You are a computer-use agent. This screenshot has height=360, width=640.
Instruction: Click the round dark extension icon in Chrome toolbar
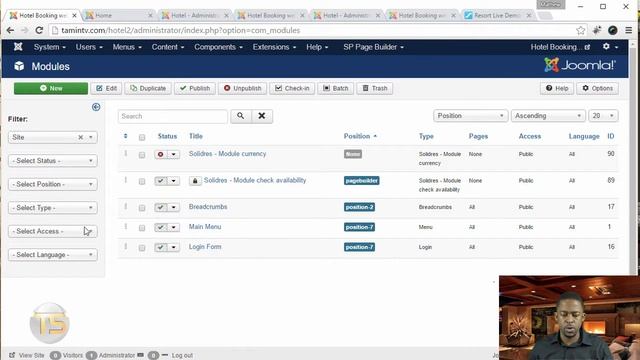pos(613,30)
